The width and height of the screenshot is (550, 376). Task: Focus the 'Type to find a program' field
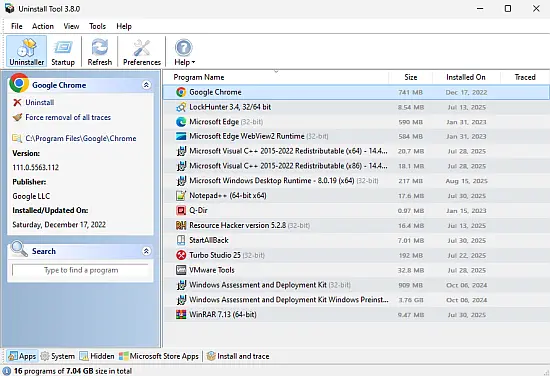(81, 270)
